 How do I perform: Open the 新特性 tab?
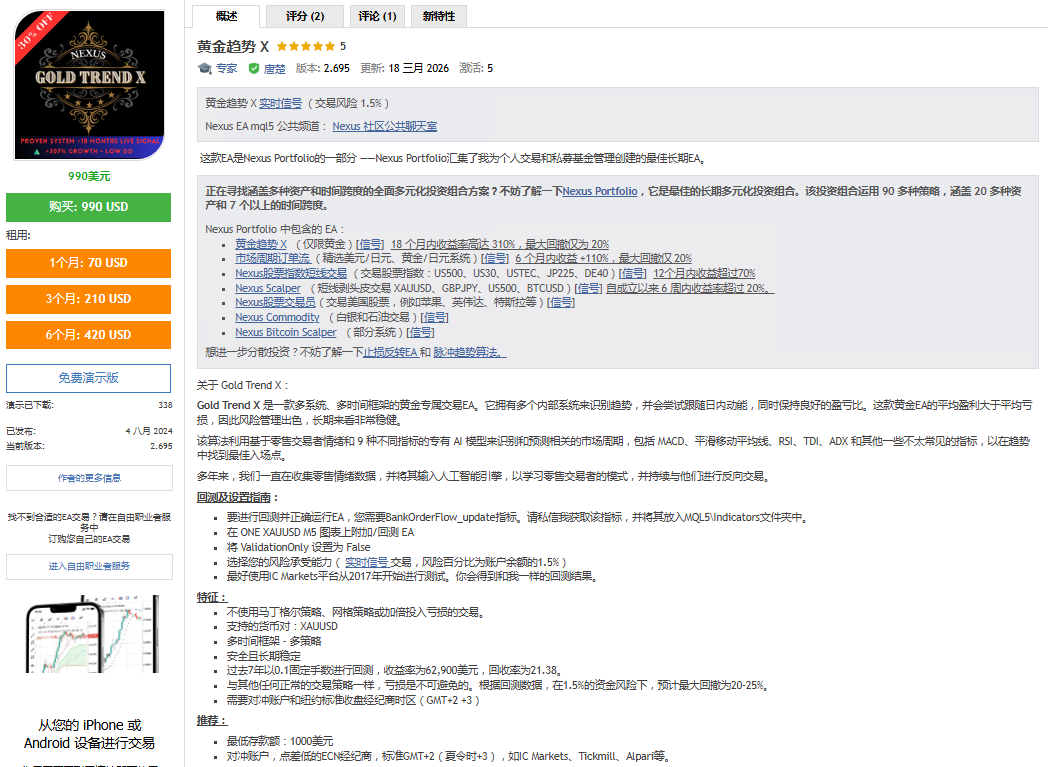438,16
